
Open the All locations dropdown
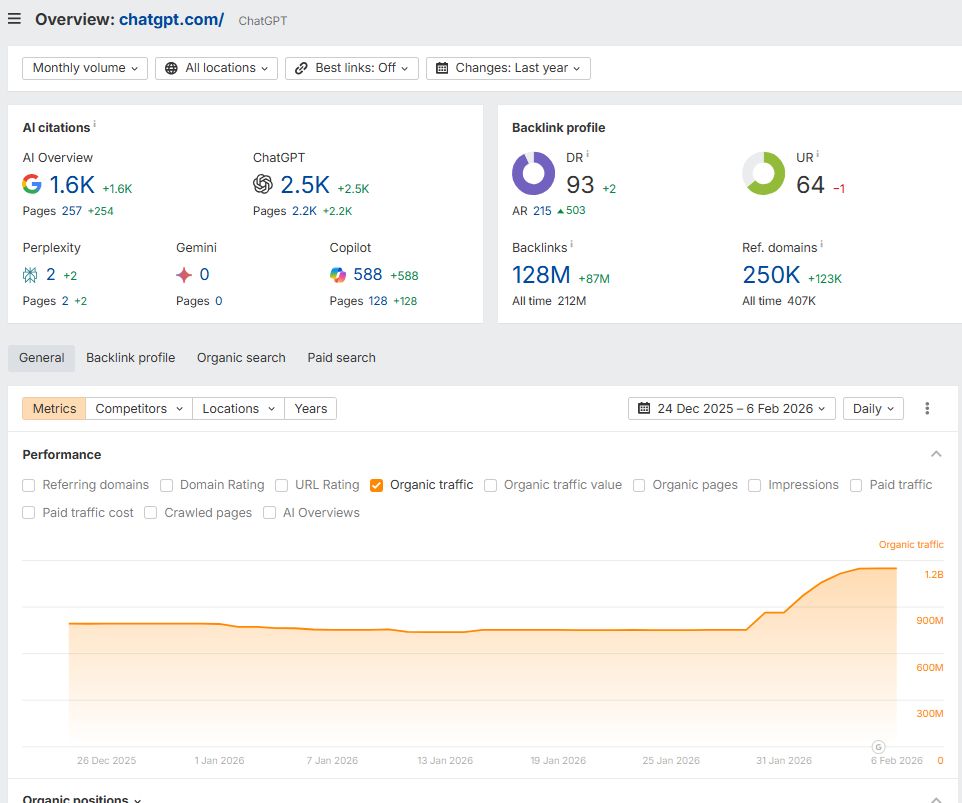pos(216,68)
